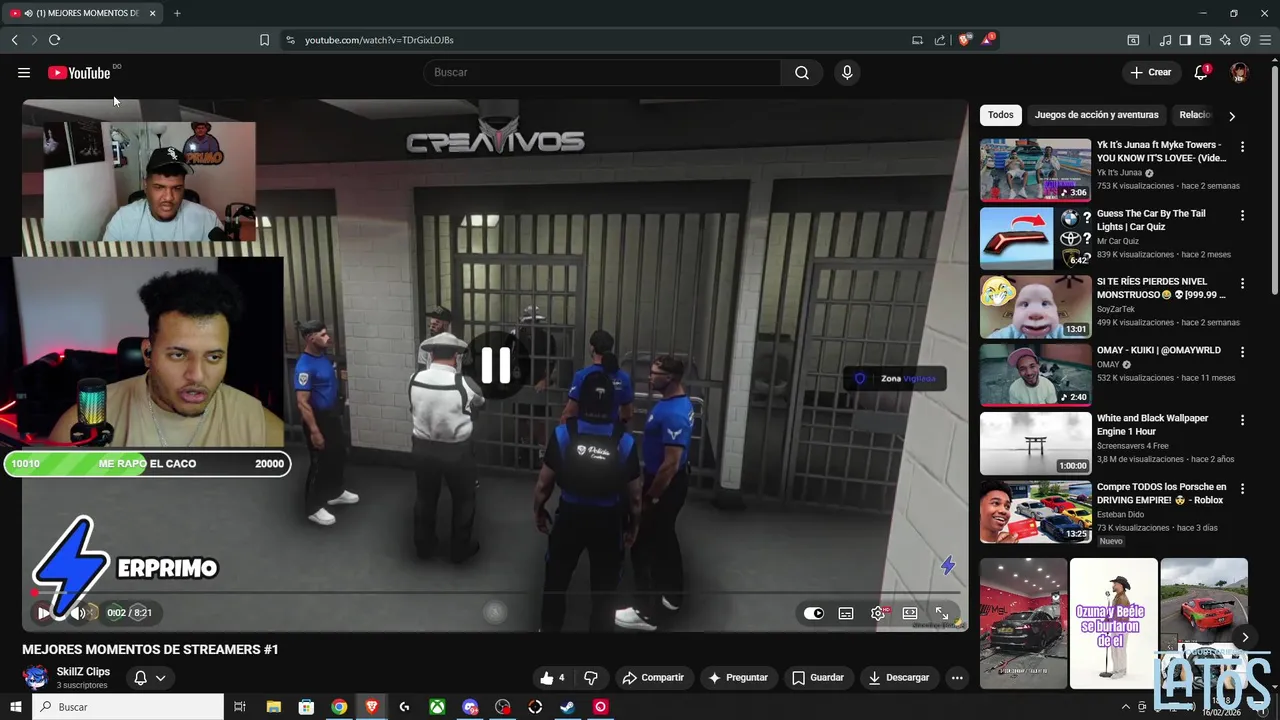Open White and Black Wallpaper Engine title
The image size is (1280, 720).
tap(1152, 425)
